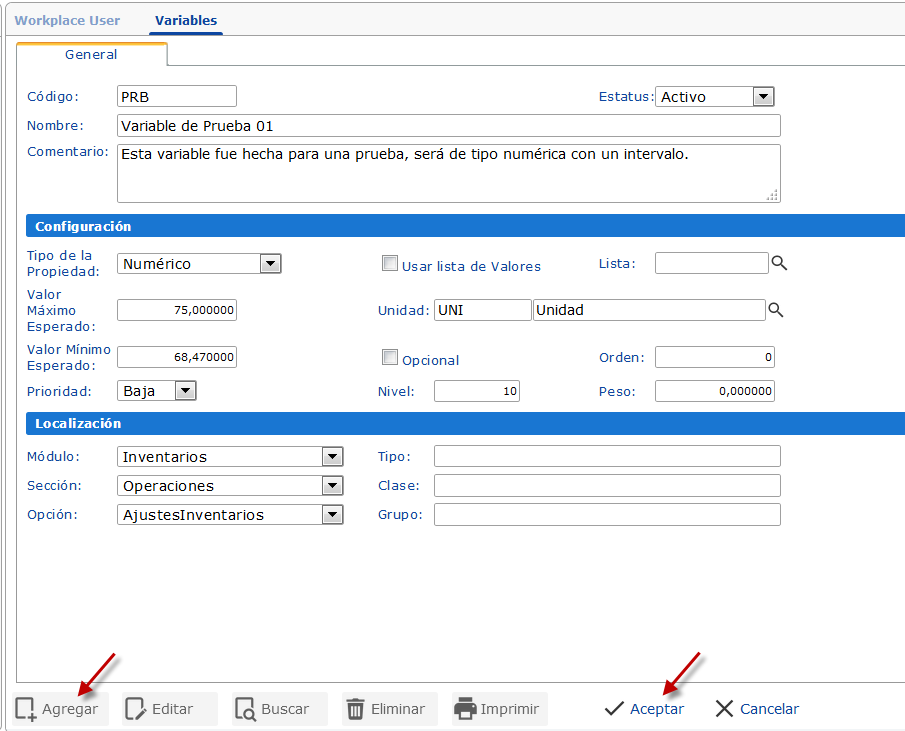
Task: Click into the Nombre text field
Action: coord(448,126)
